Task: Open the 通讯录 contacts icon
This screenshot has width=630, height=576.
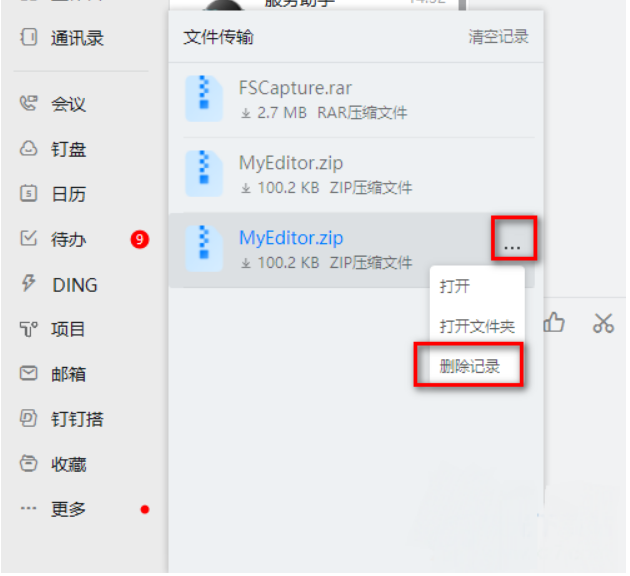Action: point(28,37)
